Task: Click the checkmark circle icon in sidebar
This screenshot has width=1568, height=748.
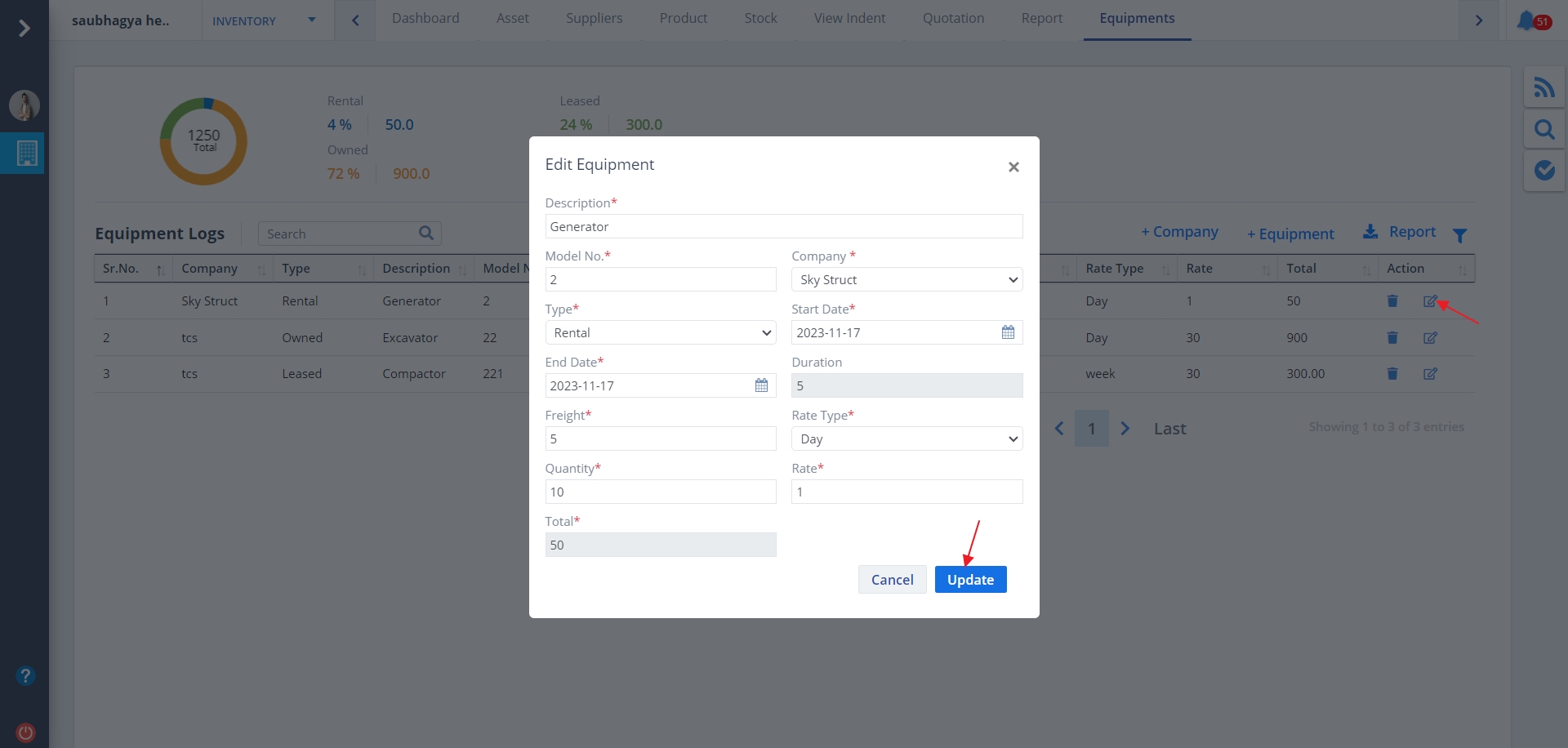Action: click(1543, 170)
